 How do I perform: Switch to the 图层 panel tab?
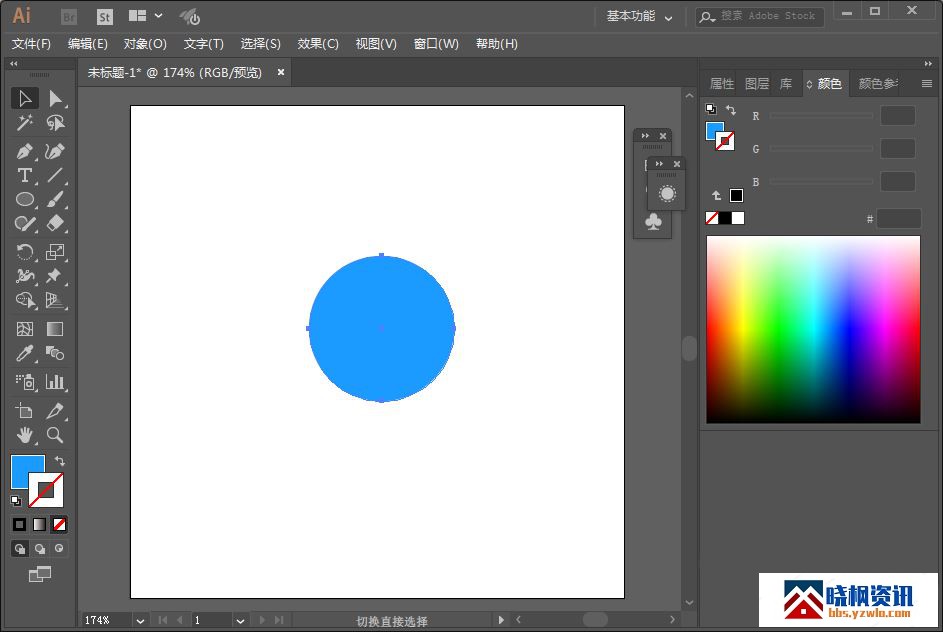[x=757, y=84]
